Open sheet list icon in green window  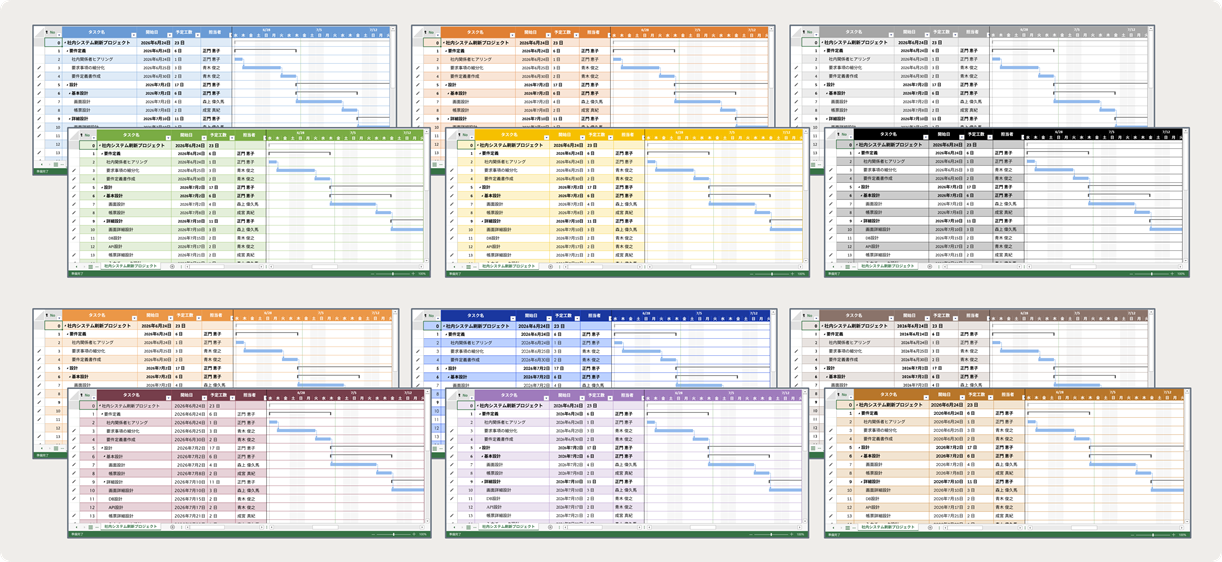90,266
